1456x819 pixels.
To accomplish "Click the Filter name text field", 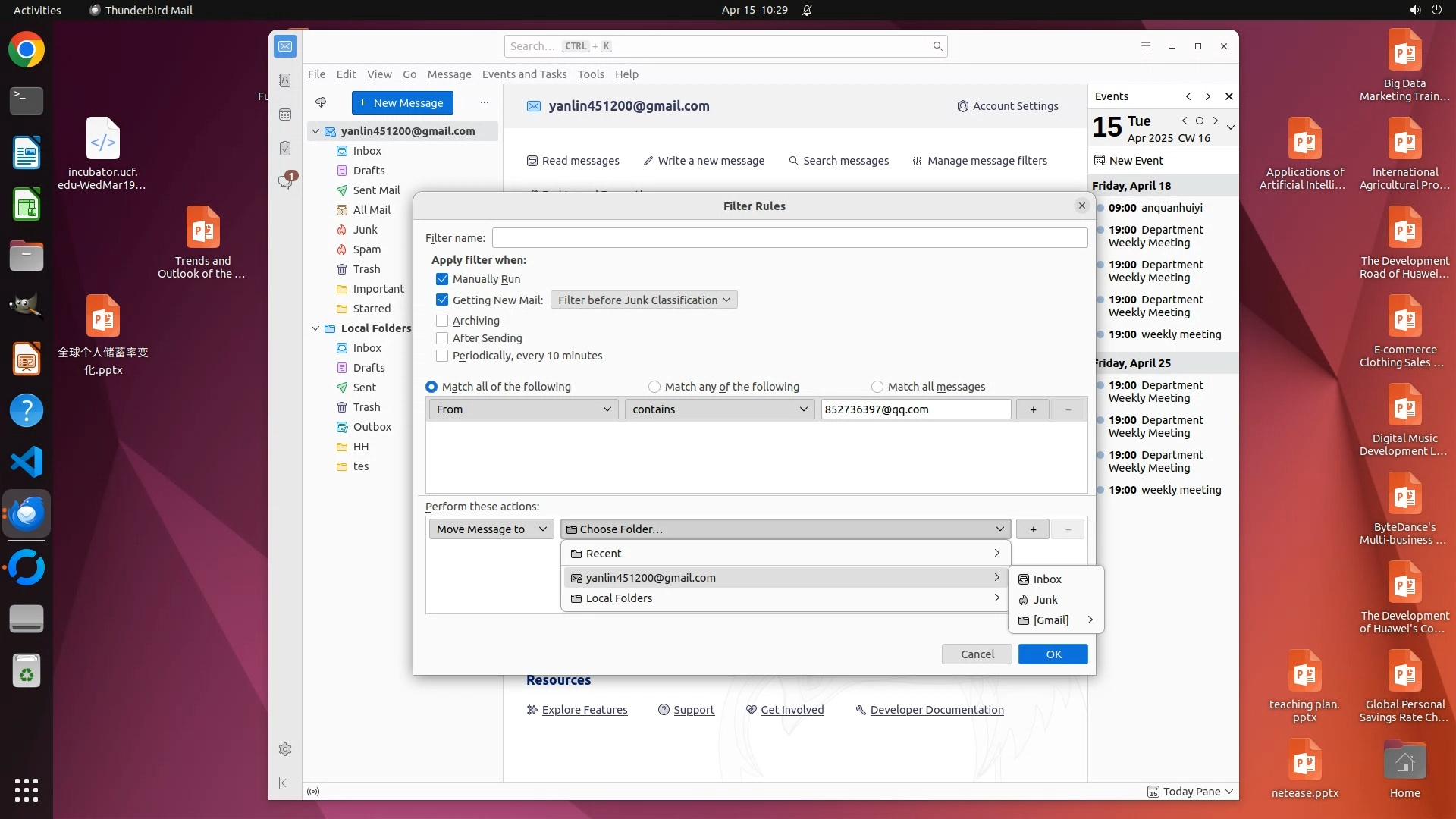I will click(x=789, y=238).
